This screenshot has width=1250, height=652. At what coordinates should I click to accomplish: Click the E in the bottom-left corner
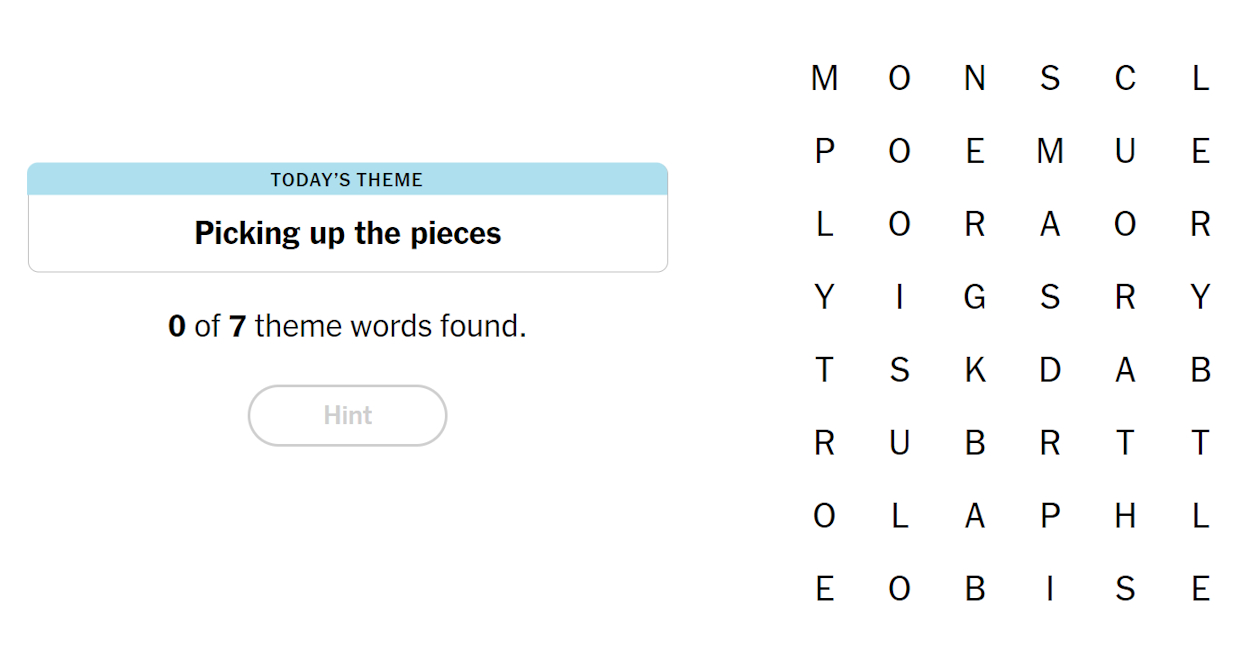point(825,589)
